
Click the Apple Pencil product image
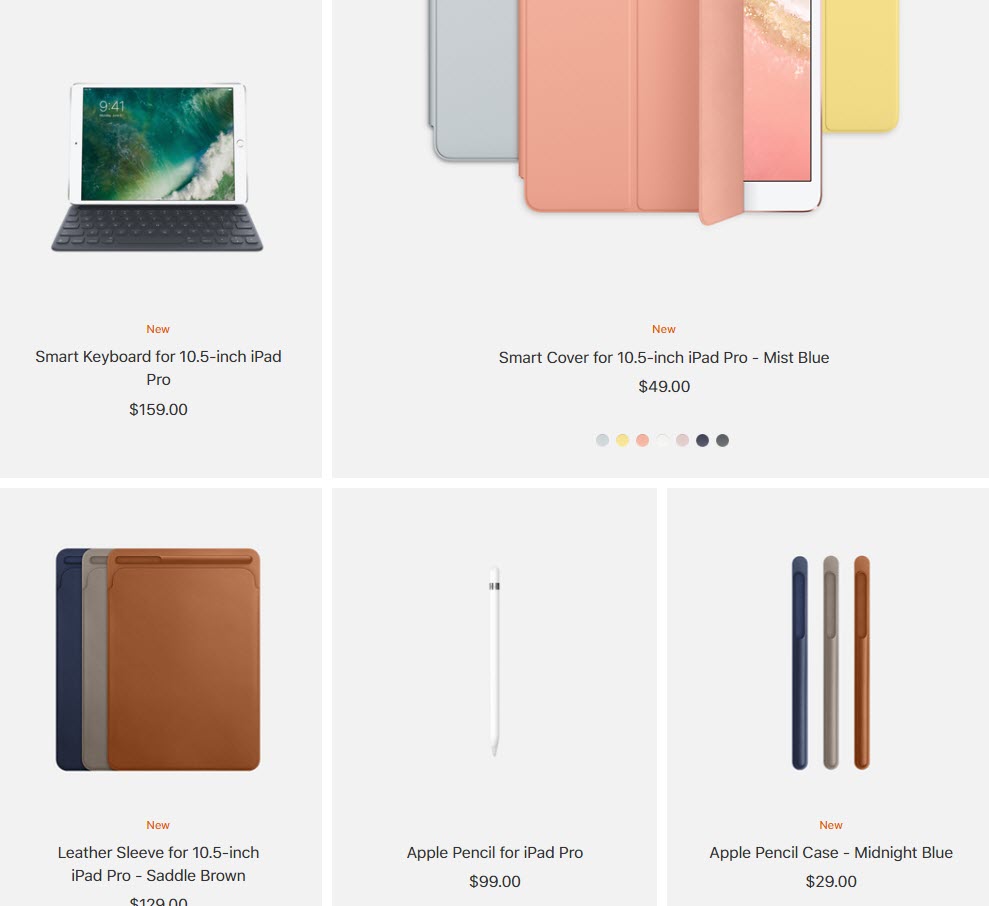(x=494, y=661)
